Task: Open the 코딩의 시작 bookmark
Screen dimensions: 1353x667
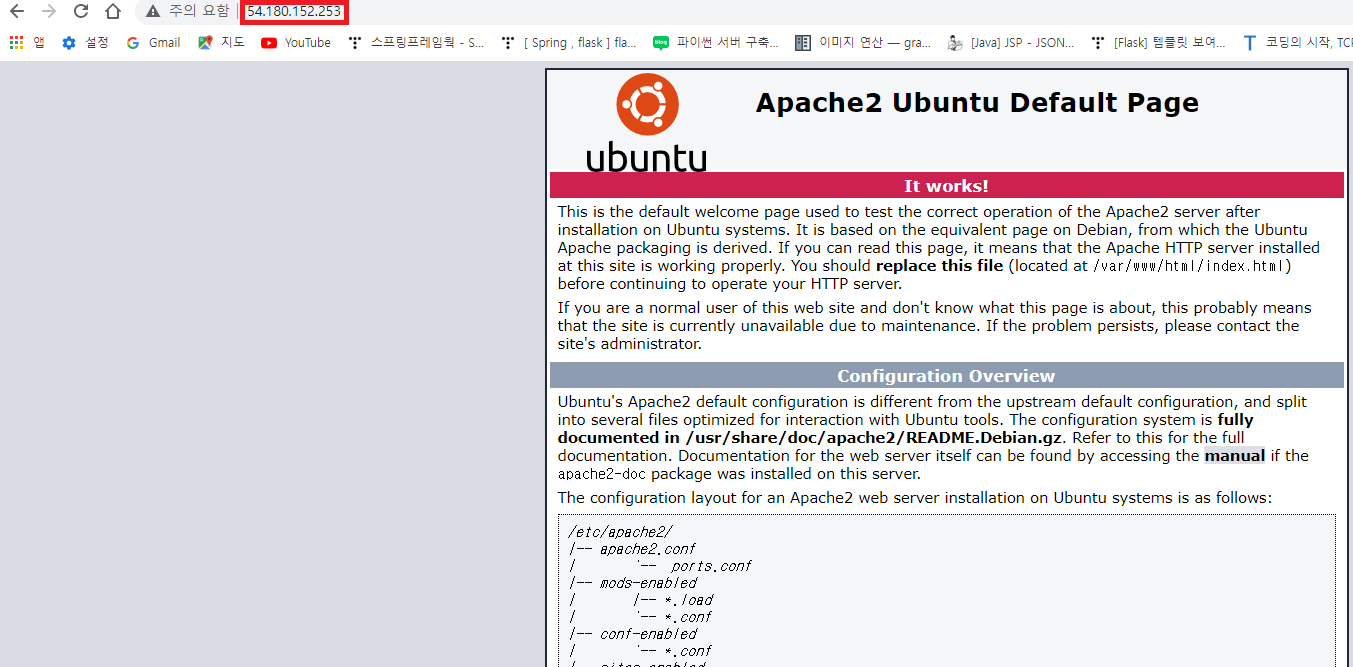Action: (1297, 43)
